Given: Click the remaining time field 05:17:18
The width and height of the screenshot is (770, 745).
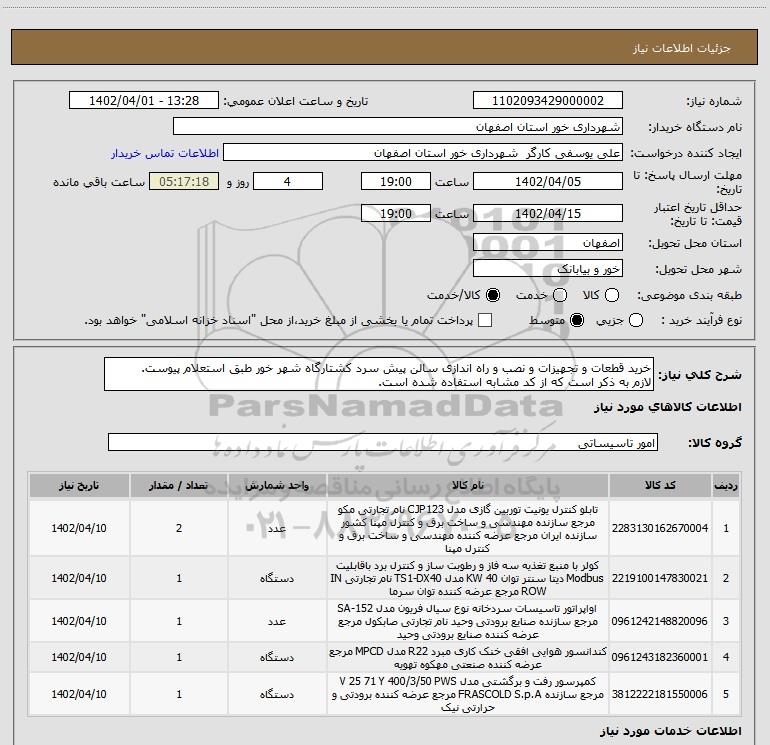Looking at the screenshot, I should click(184, 181).
